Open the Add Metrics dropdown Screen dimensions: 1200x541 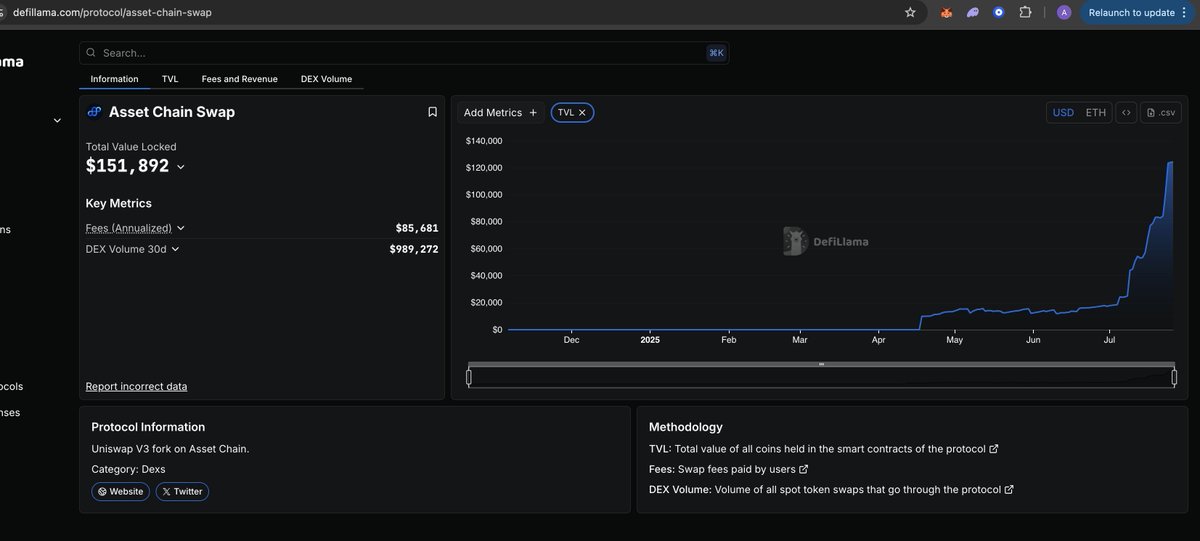(500, 113)
